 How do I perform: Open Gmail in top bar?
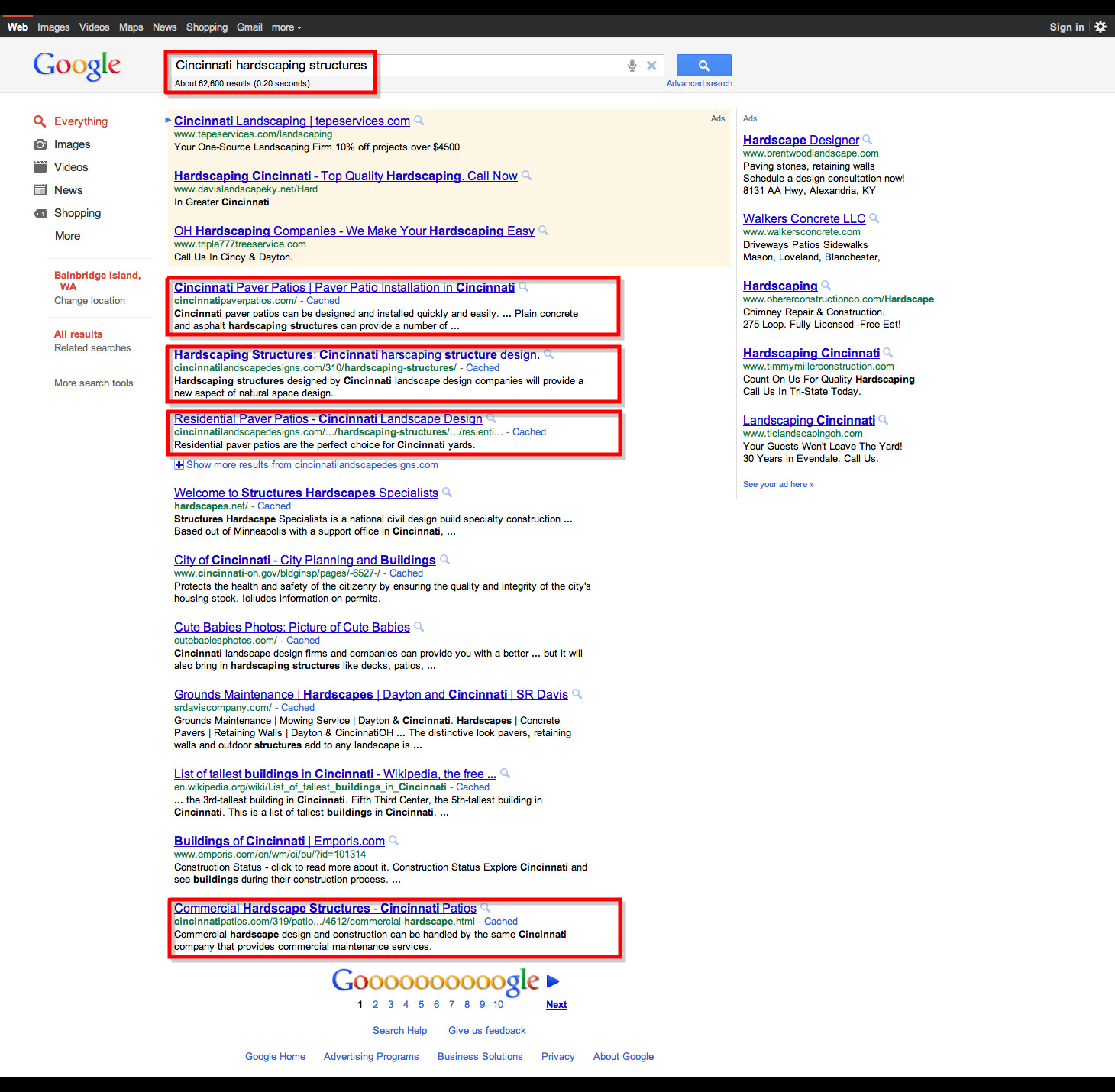click(250, 27)
